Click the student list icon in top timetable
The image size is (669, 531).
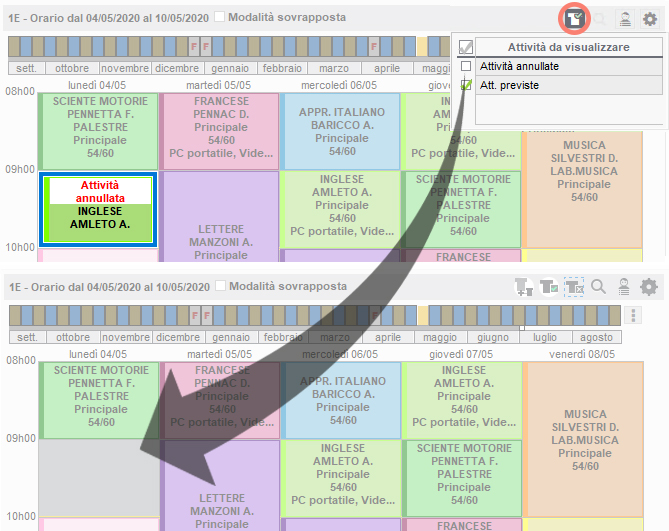click(625, 19)
